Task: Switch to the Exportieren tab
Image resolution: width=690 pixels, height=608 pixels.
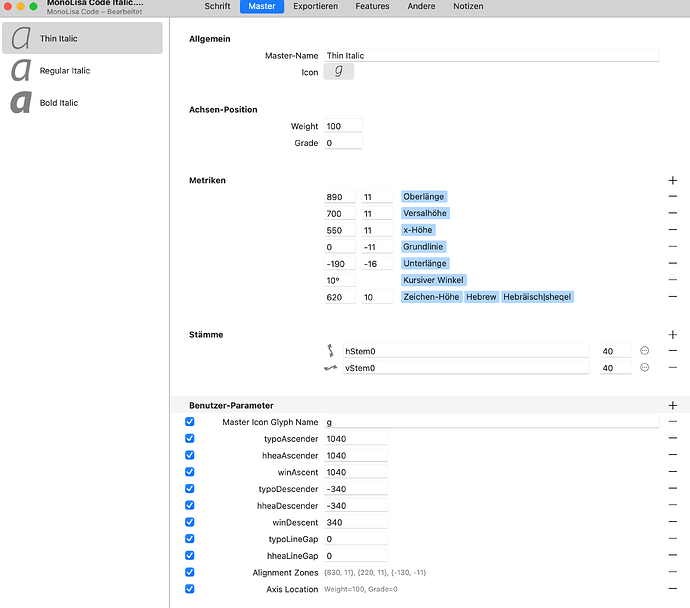Action: (316, 6)
